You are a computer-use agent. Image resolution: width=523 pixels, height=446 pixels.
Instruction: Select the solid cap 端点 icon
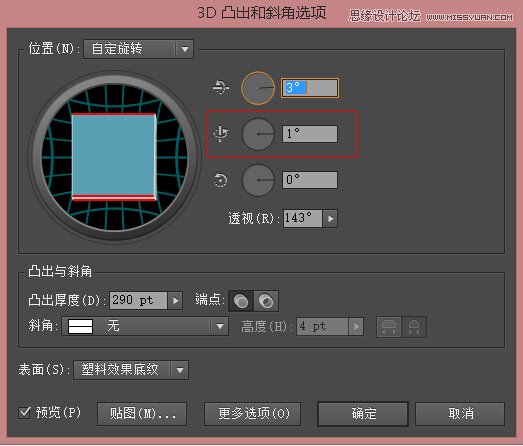point(241,301)
